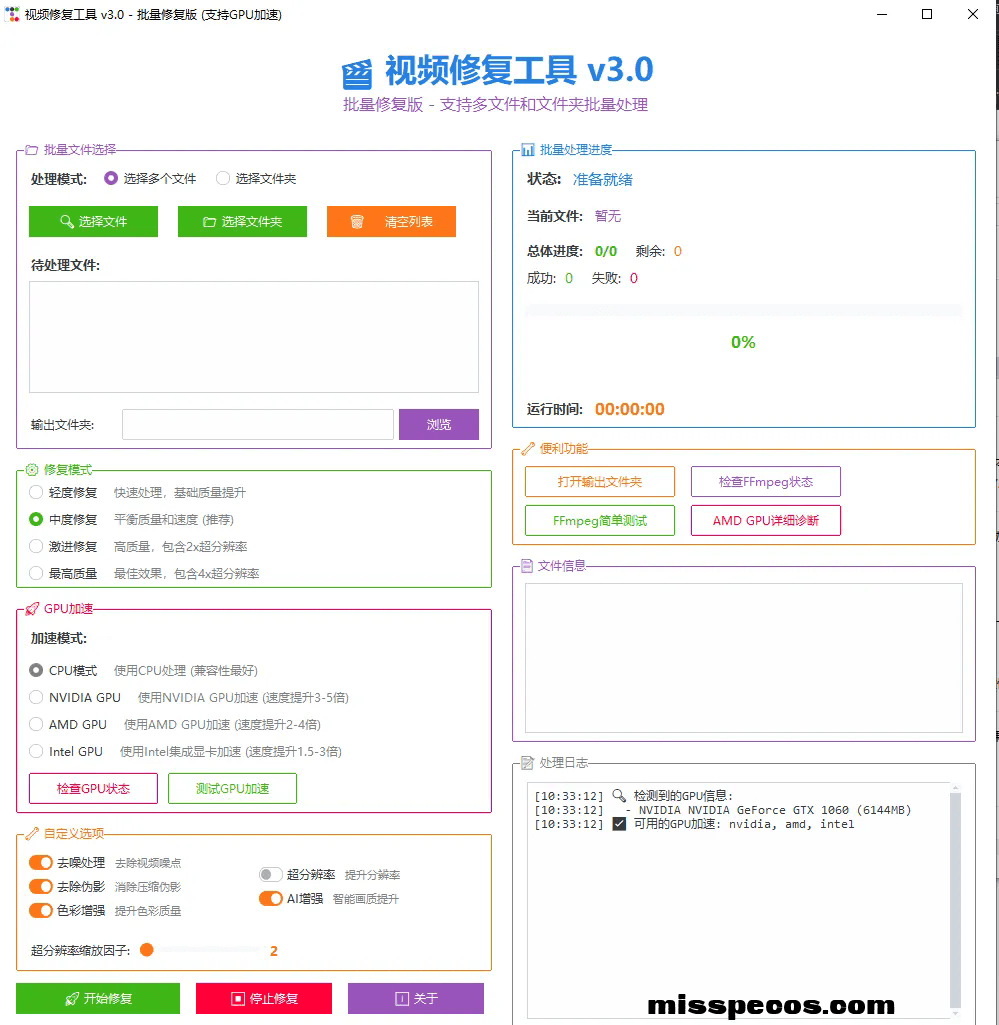Screen dimensions: 999x1025
Task: Click the log icon beside 处理日志
Action: tap(527, 763)
